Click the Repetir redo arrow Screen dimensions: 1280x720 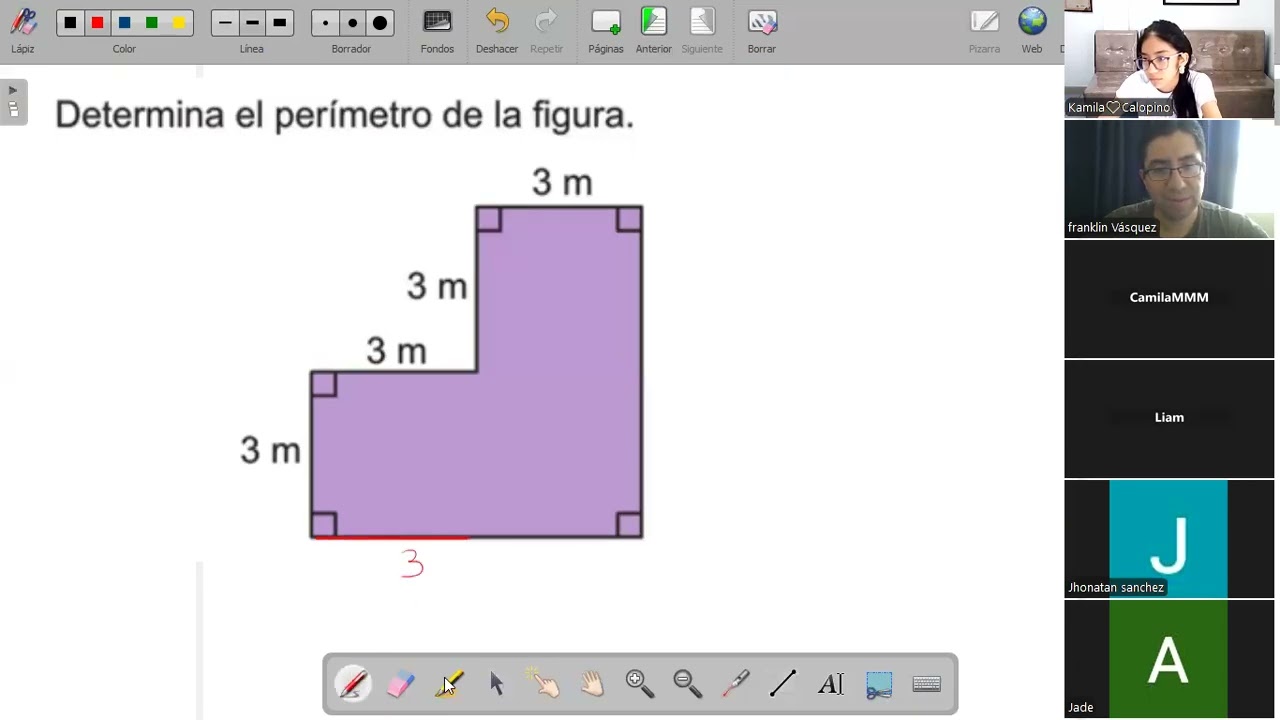pyautogui.click(x=546, y=30)
